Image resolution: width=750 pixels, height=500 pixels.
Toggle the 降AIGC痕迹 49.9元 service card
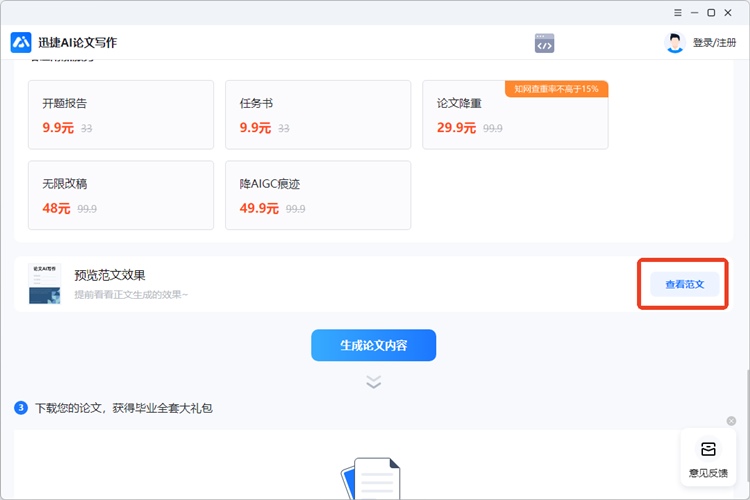[318, 195]
